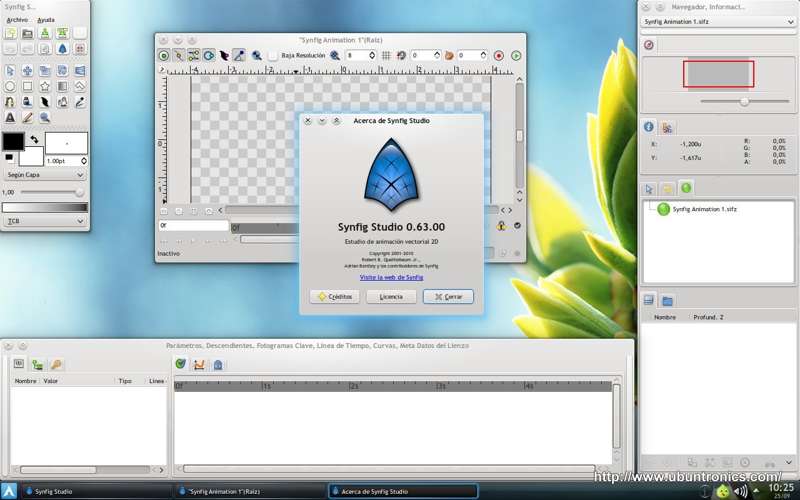Toggle animation mode icon in canvas window
This screenshot has width=800, height=500.
(517, 226)
